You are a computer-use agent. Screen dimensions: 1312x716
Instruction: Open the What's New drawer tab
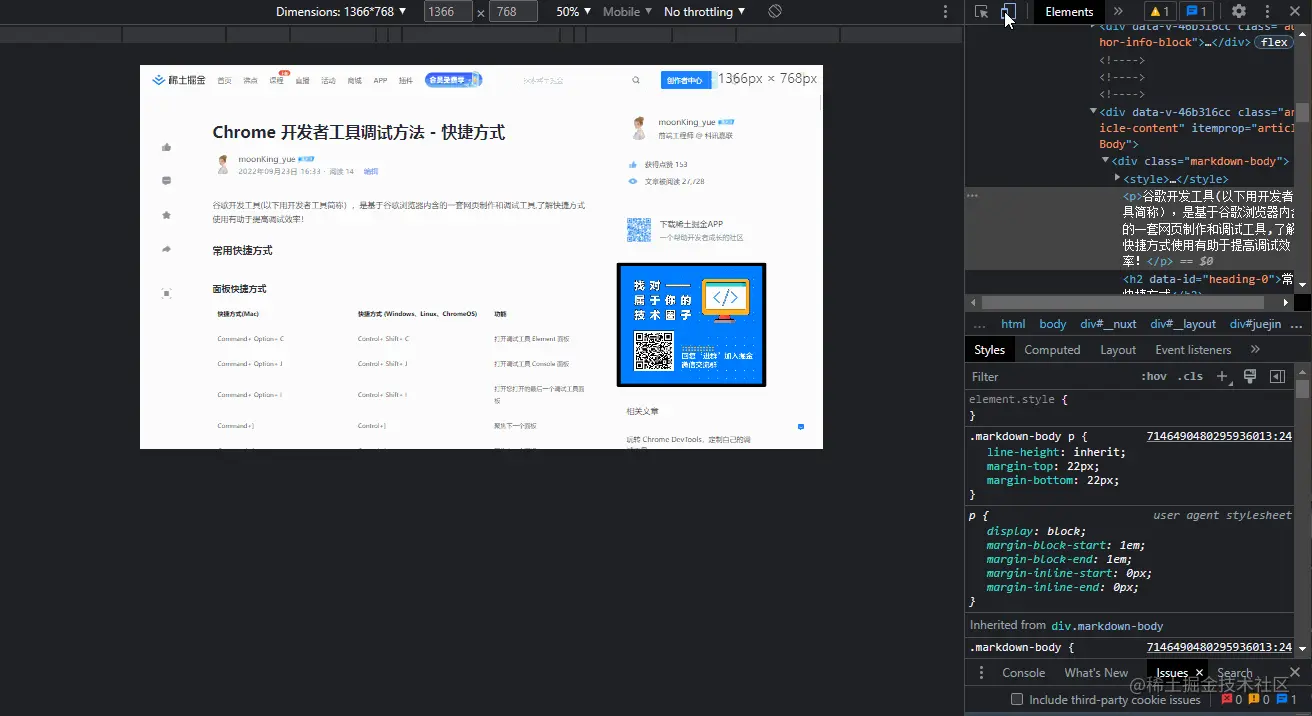click(x=1096, y=673)
